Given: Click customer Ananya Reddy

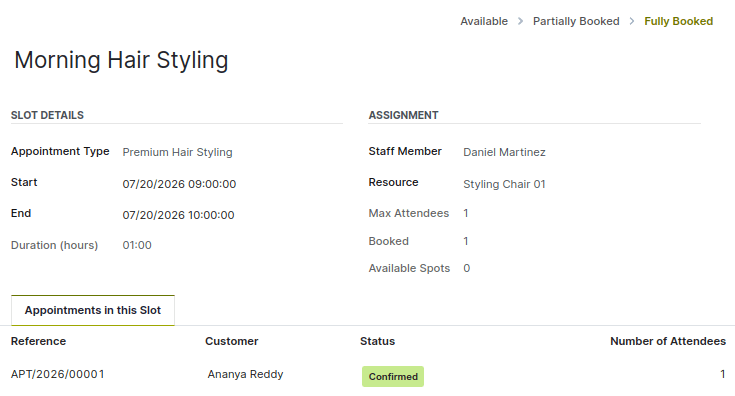Looking at the screenshot, I should tap(245, 374).
